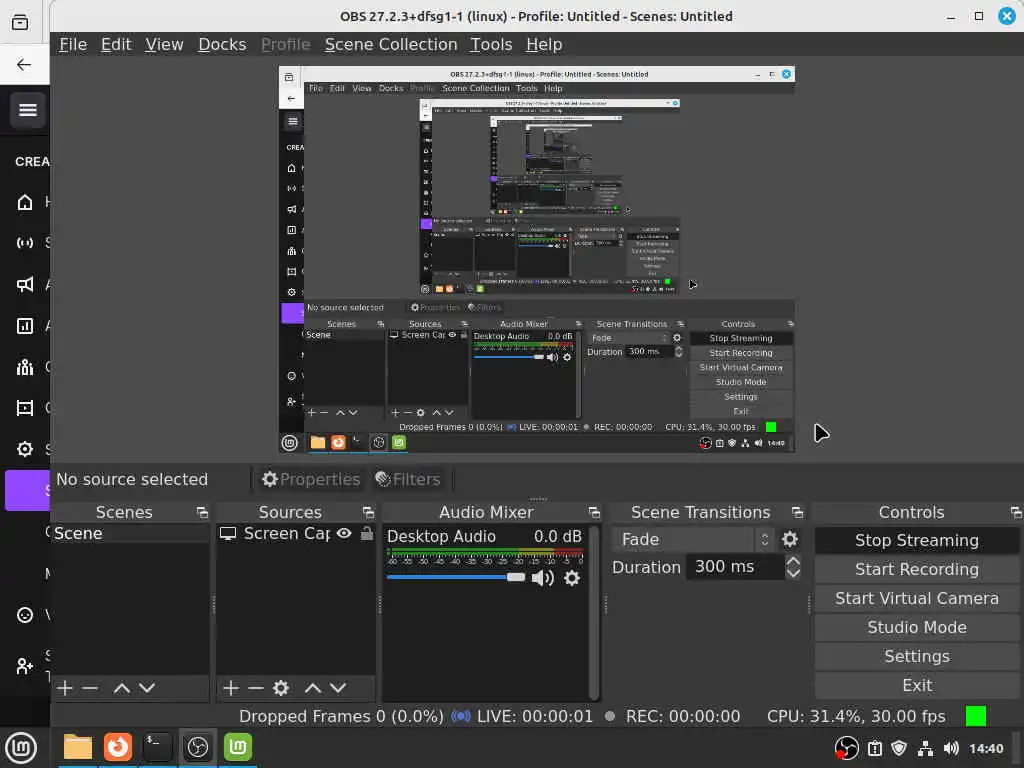This screenshot has width=1024, height=768.
Task: Click Stop Streaming button
Action: tap(916, 540)
